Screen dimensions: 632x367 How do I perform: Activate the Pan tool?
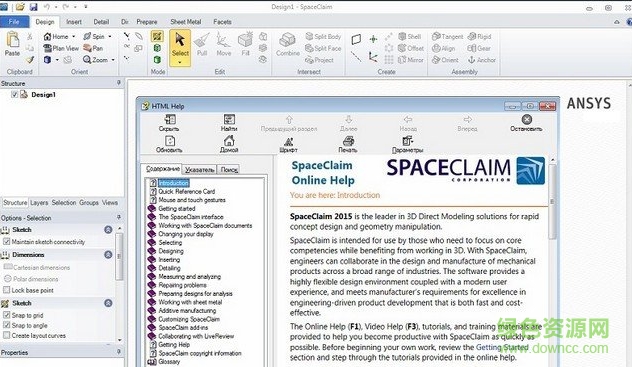[93, 48]
